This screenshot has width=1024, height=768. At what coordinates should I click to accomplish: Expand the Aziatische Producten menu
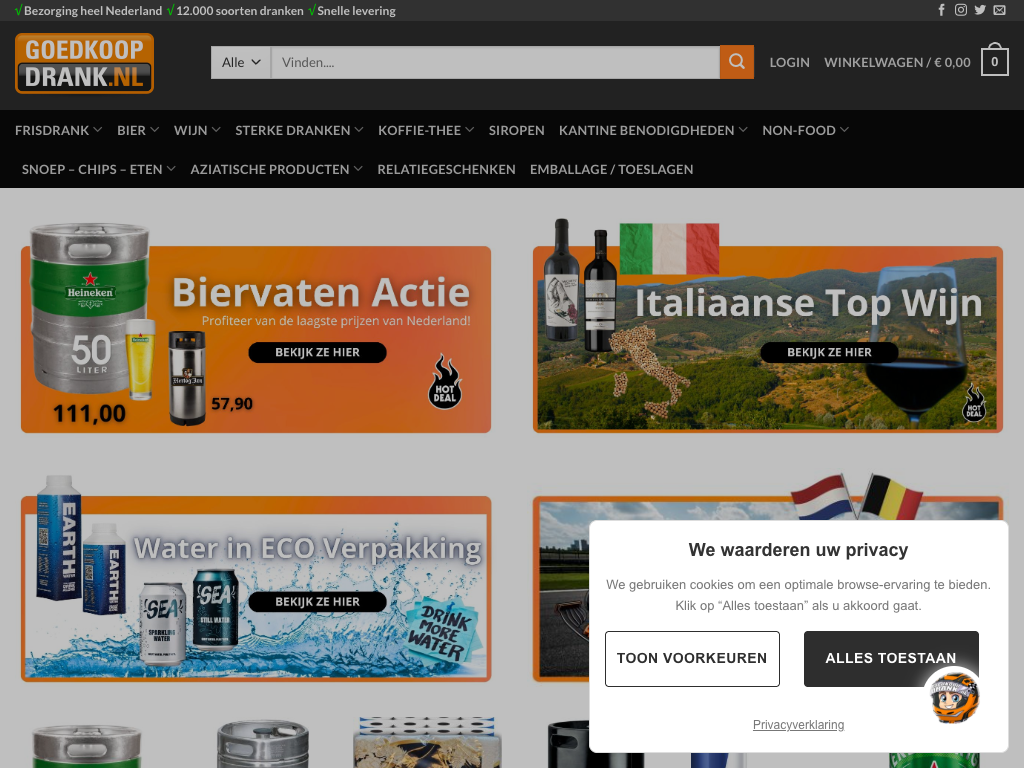click(x=276, y=169)
